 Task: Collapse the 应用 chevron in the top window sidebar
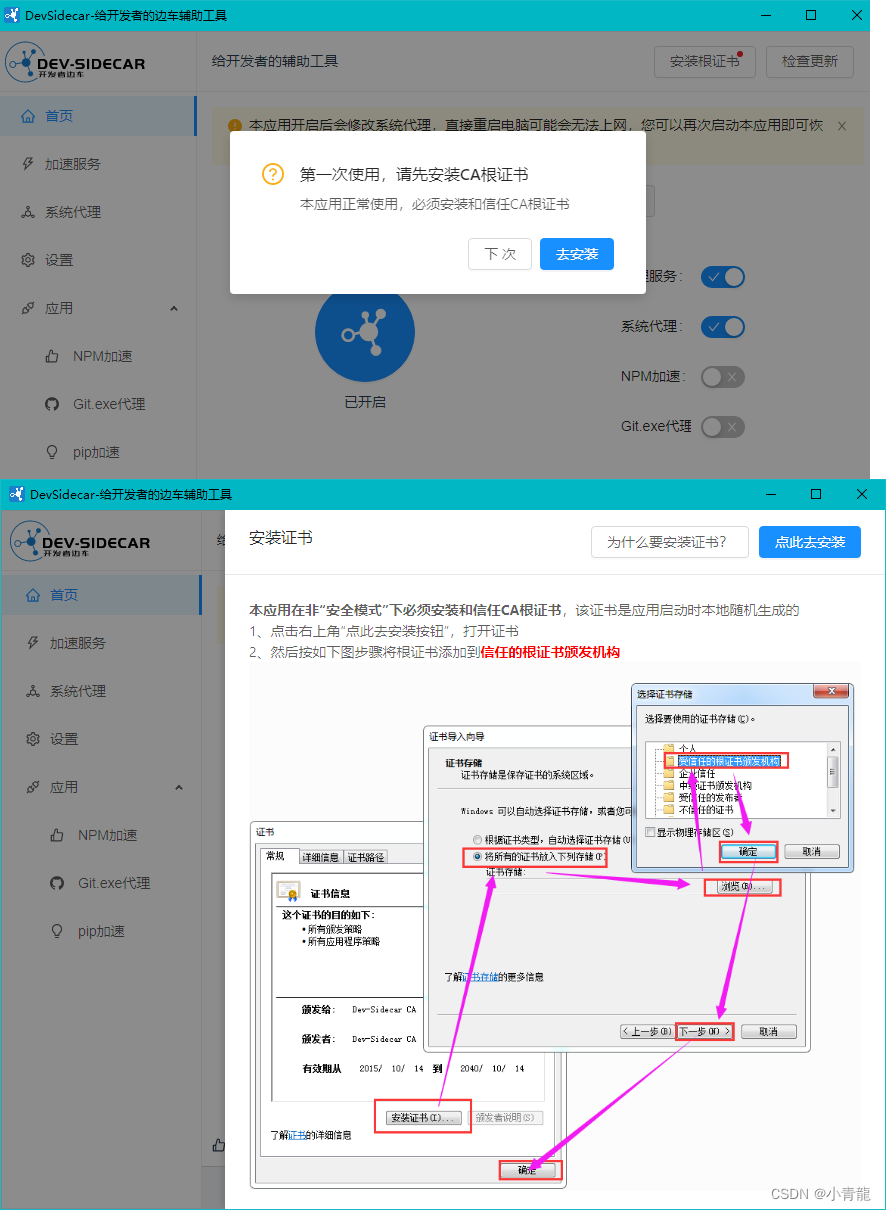pyautogui.click(x=174, y=308)
